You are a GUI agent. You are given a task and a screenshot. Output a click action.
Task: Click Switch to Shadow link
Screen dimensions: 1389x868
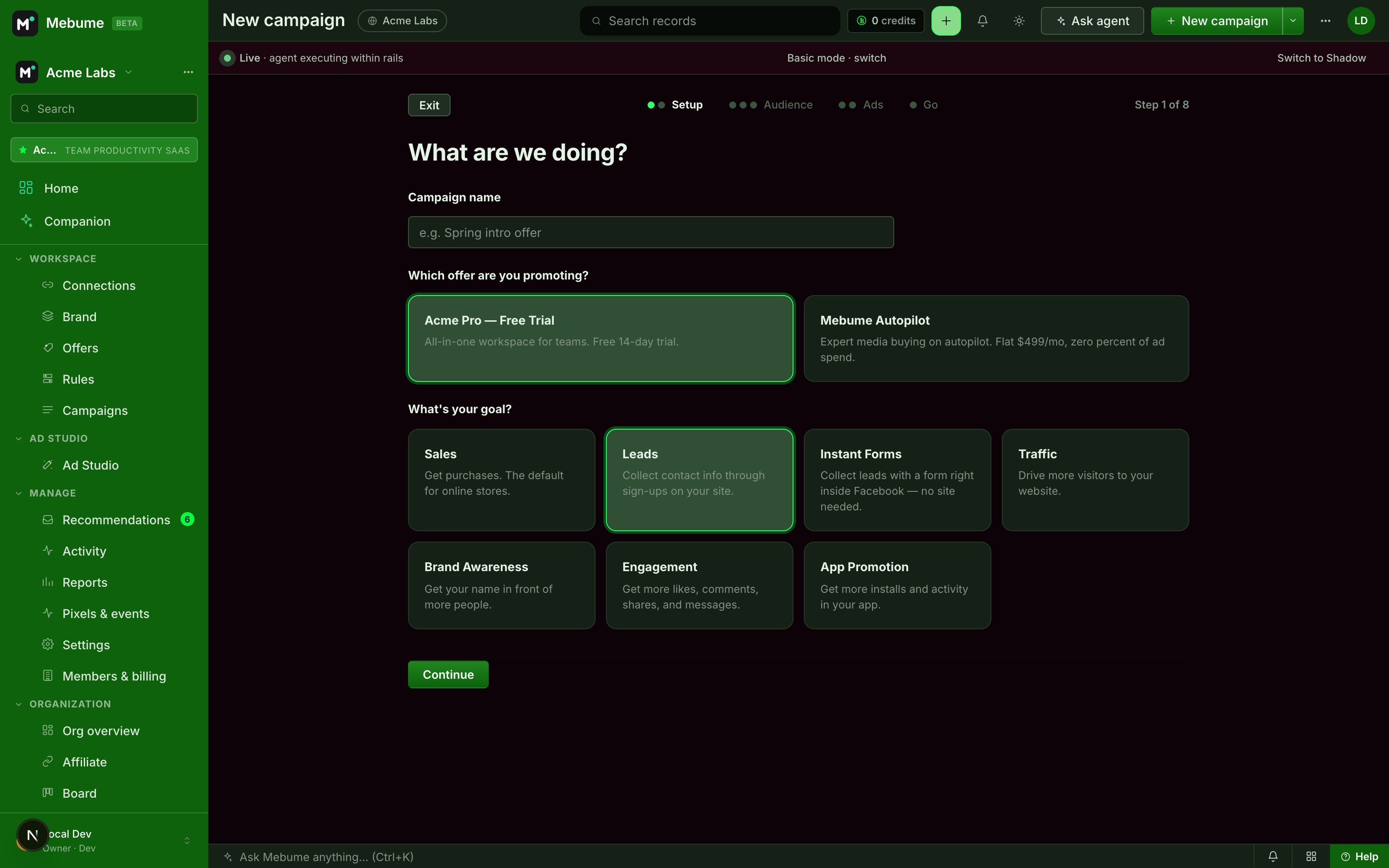coord(1321,58)
